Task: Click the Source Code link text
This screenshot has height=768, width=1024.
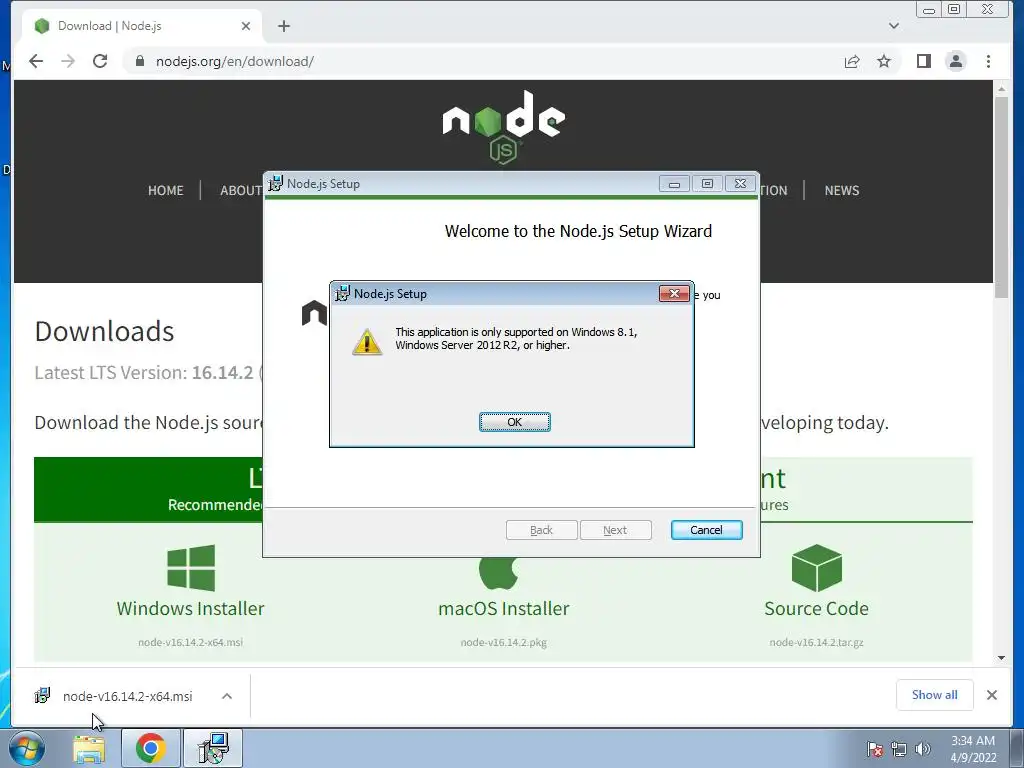Action: point(816,609)
